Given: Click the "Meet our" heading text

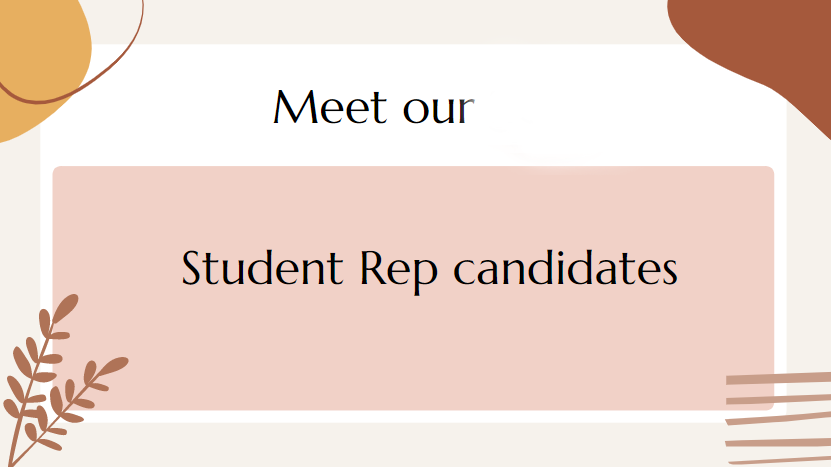Looking at the screenshot, I should pos(372,108).
